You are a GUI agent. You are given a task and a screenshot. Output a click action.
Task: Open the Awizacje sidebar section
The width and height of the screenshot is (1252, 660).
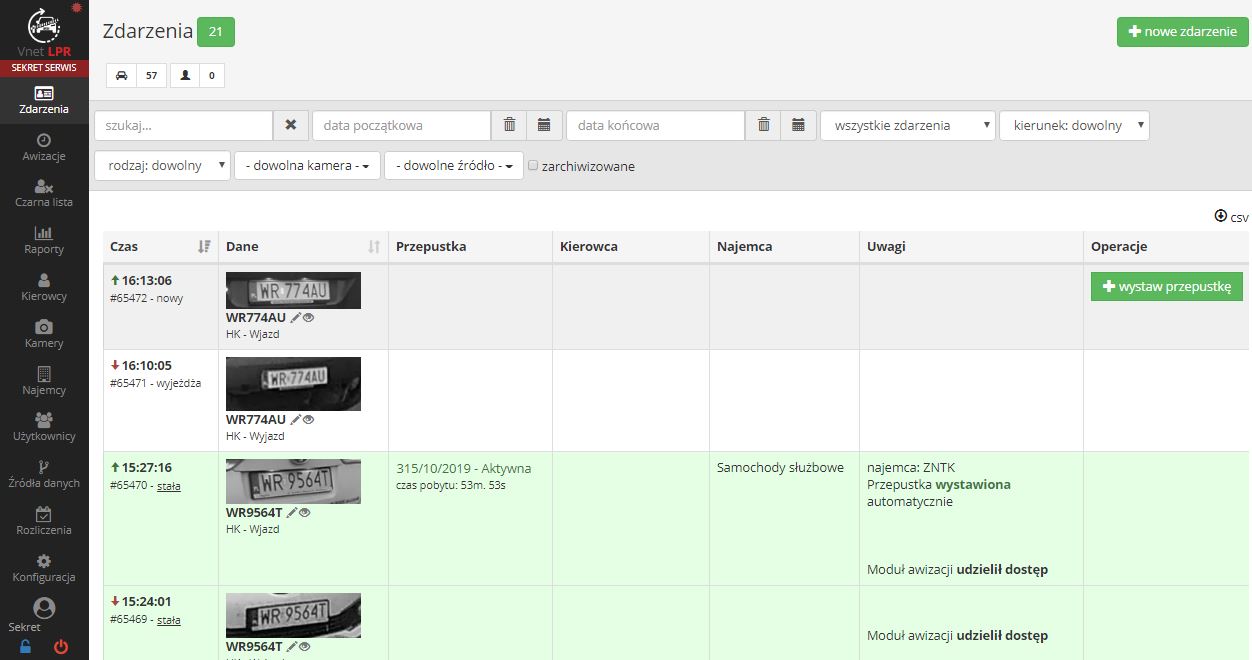[x=44, y=147]
